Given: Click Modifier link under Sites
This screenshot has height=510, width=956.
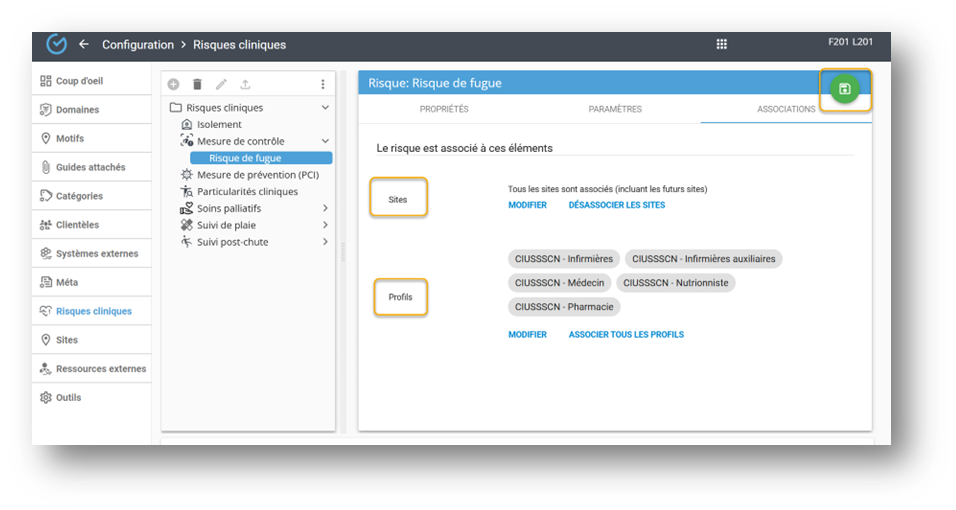Looking at the screenshot, I should pos(527,205).
